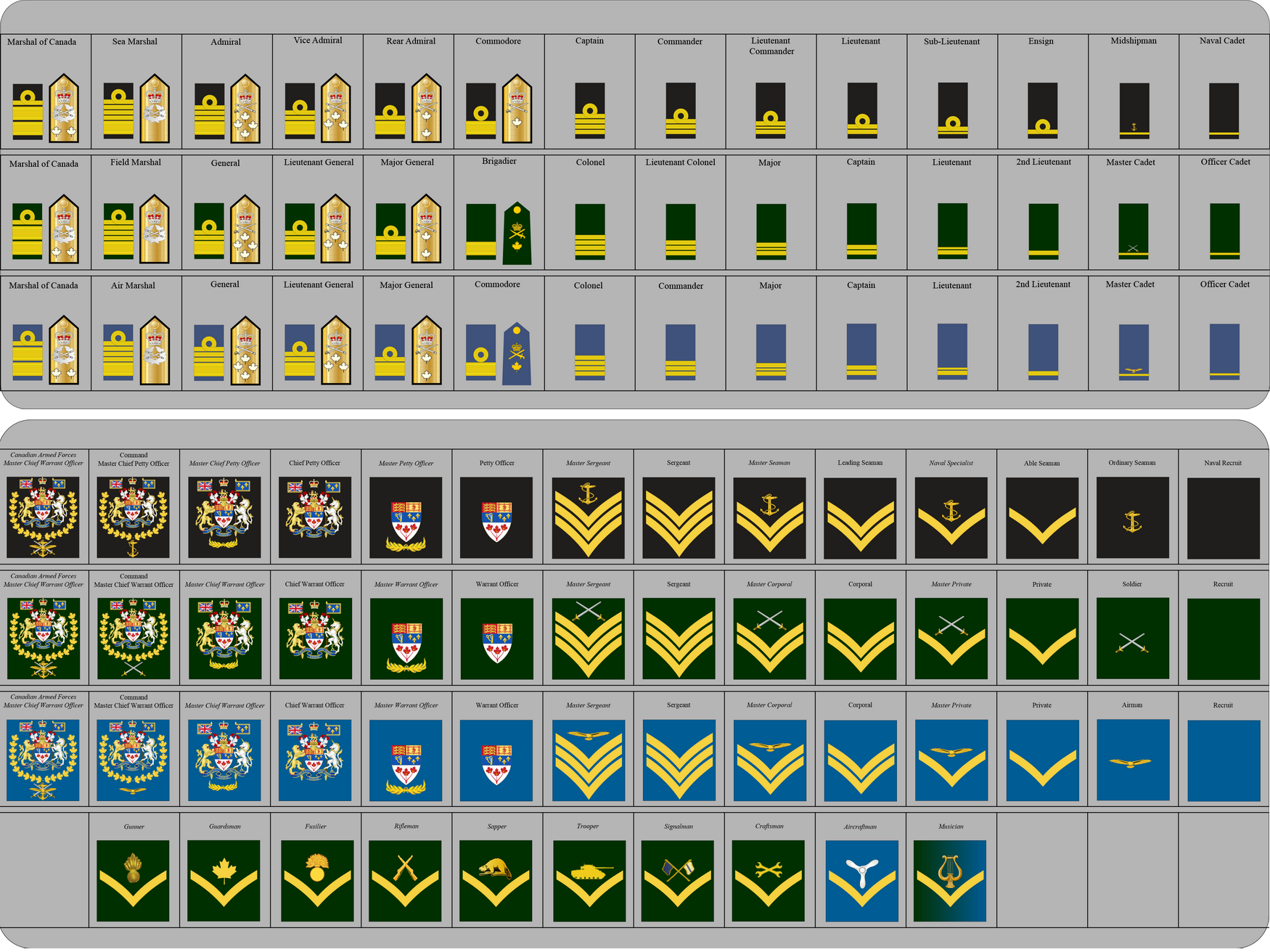Click the Able Seaman single chevron badge
1270x952 pixels.
click(1042, 518)
